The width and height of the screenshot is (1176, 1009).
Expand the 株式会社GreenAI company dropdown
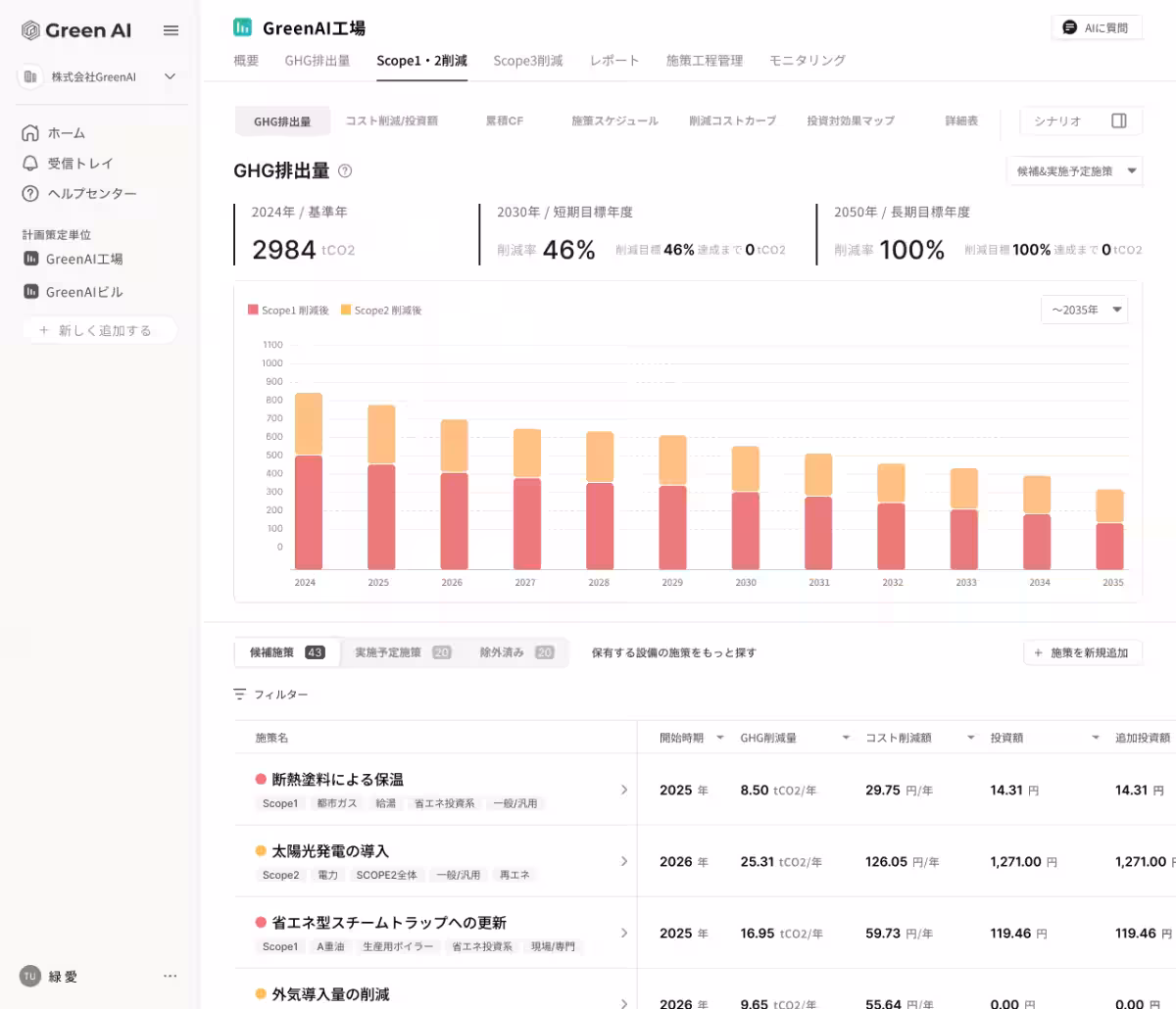click(170, 76)
